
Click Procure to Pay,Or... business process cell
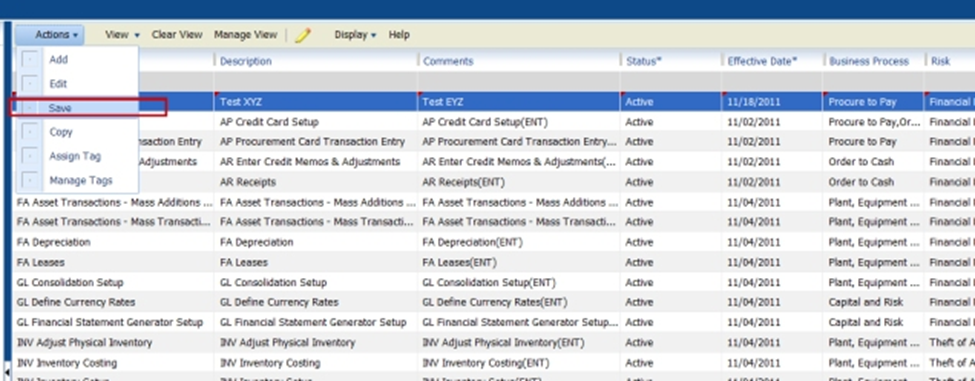tap(873, 122)
